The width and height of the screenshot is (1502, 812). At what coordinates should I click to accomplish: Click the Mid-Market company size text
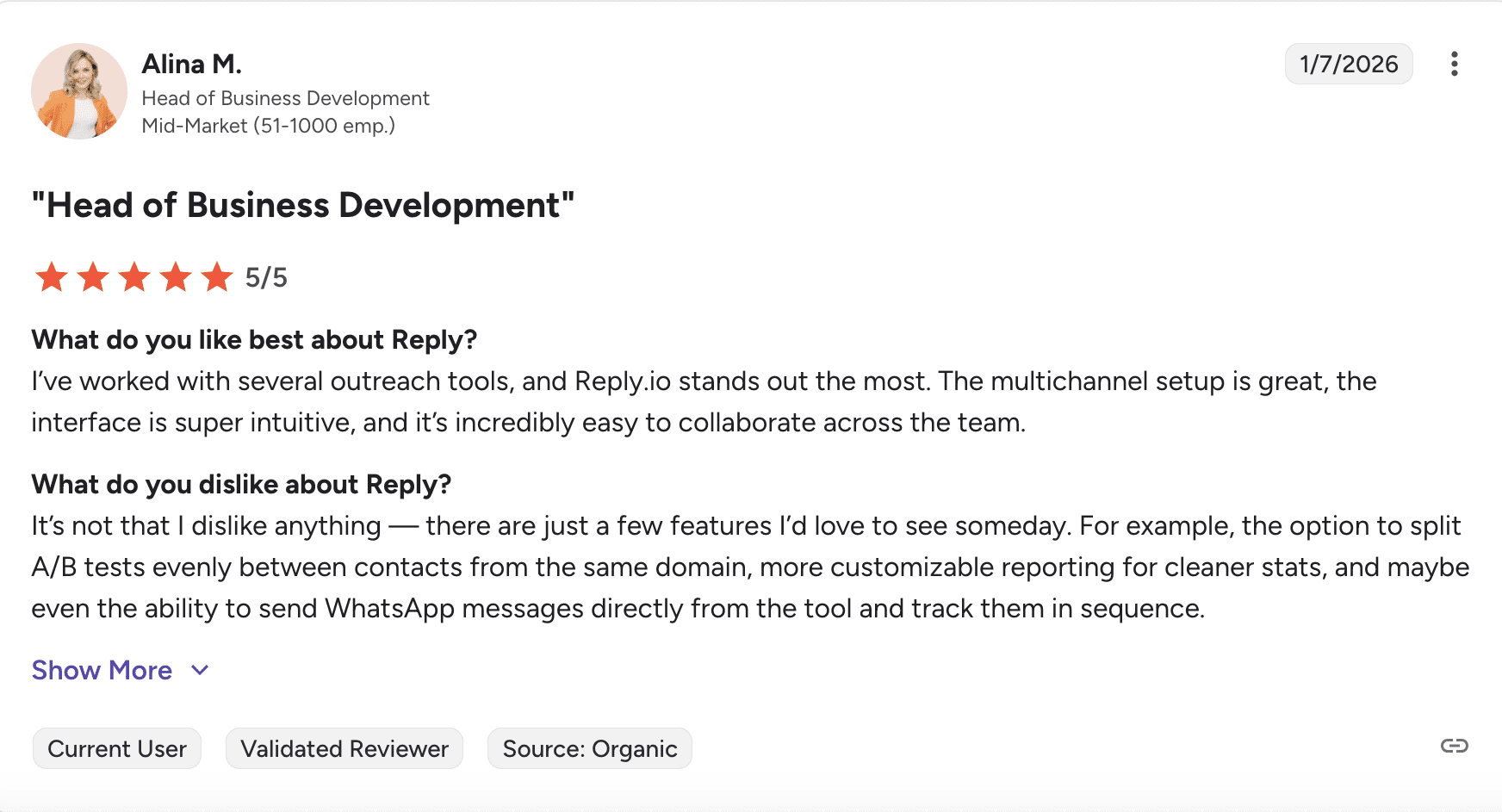coord(268,126)
